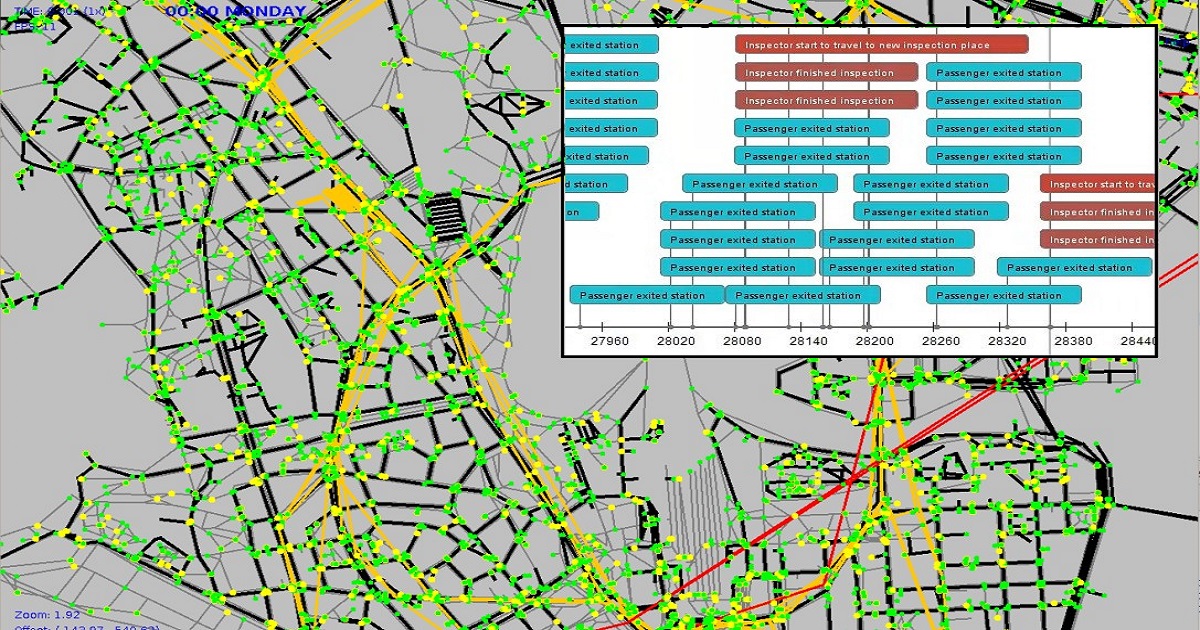Image resolution: width=1200 pixels, height=630 pixels.
Task: Click the 28320 timeline axis label
Action: click(1007, 341)
